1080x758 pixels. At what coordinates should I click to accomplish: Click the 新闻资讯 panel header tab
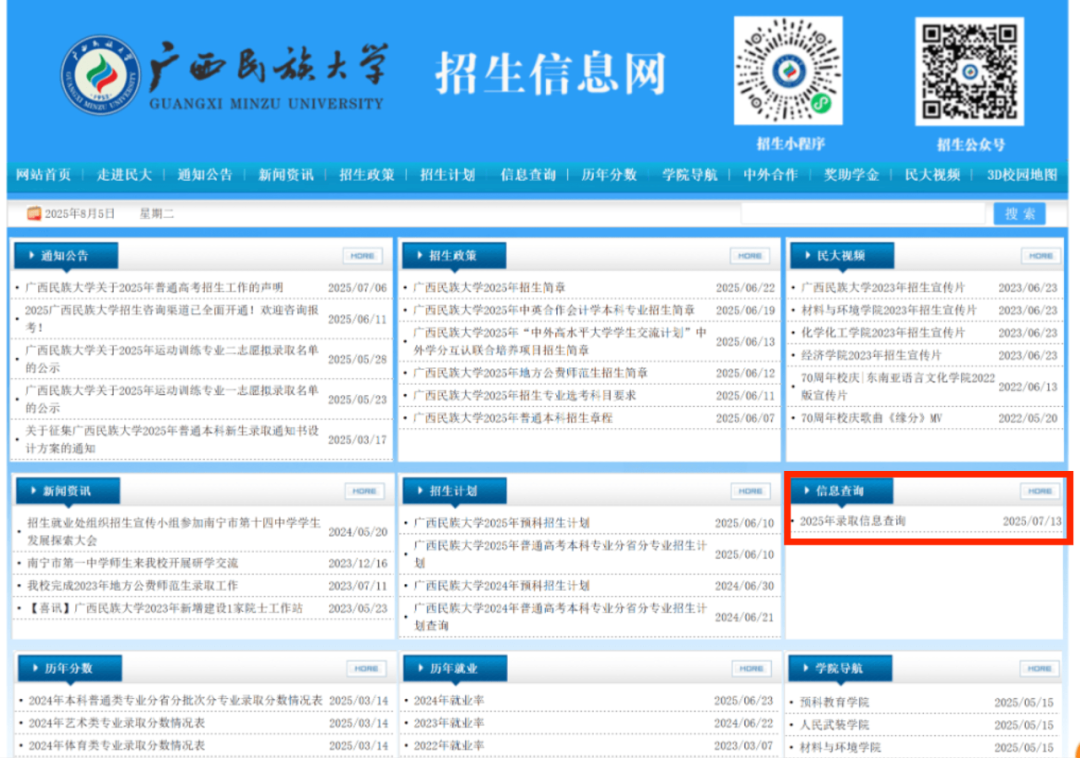coord(68,491)
